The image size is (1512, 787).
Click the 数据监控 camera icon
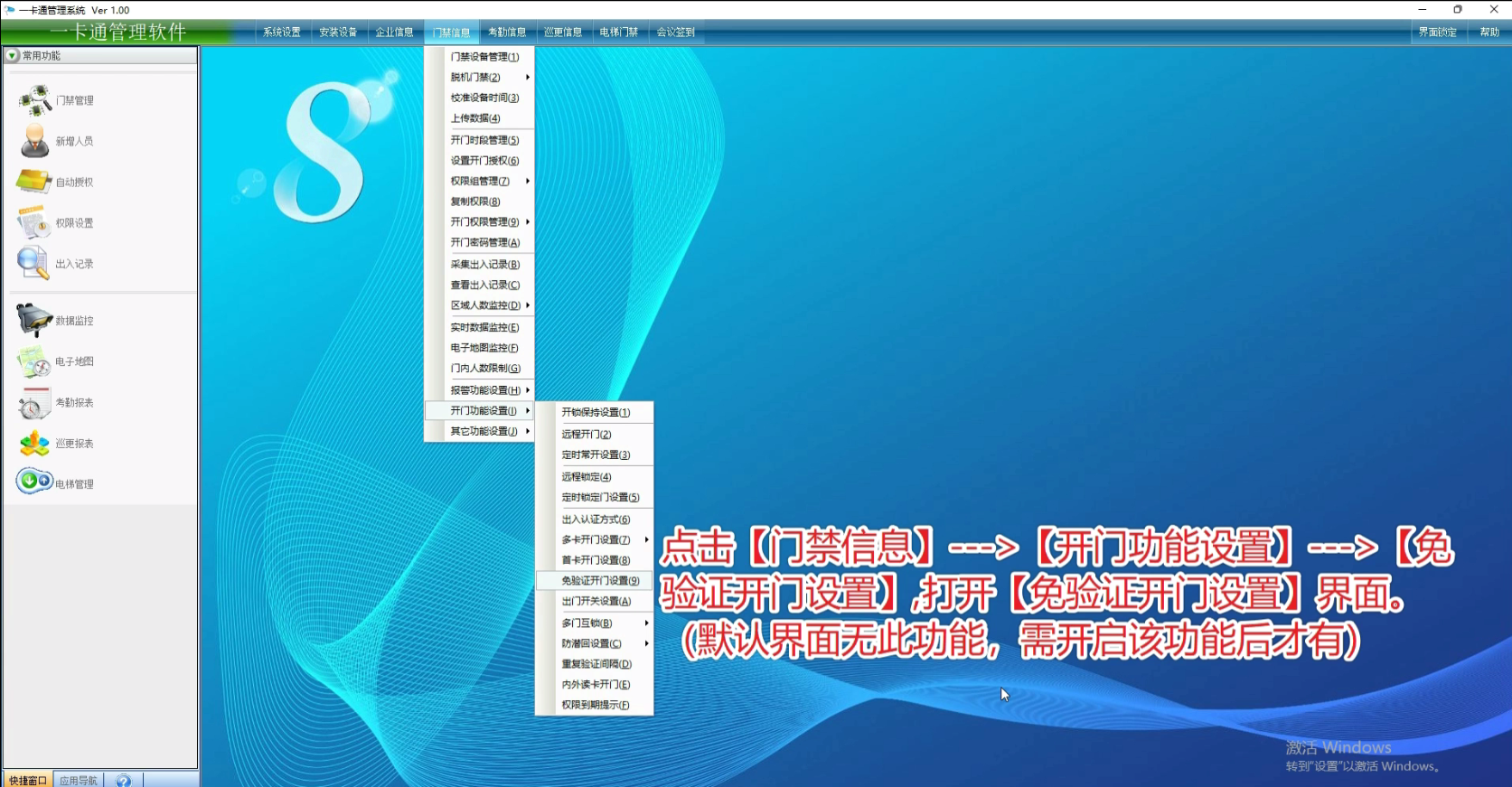(x=34, y=320)
